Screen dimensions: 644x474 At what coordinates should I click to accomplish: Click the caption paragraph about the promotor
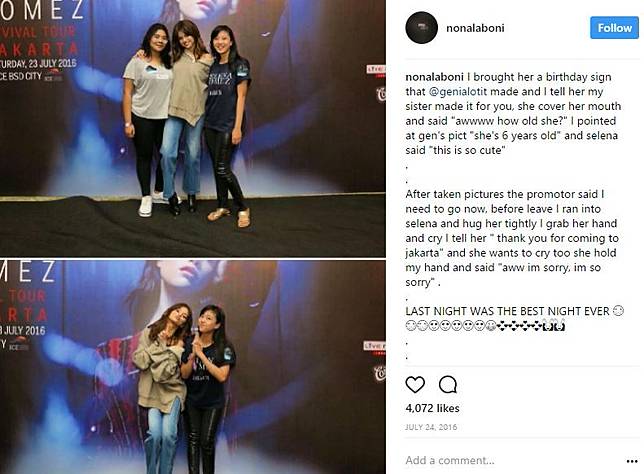512,238
